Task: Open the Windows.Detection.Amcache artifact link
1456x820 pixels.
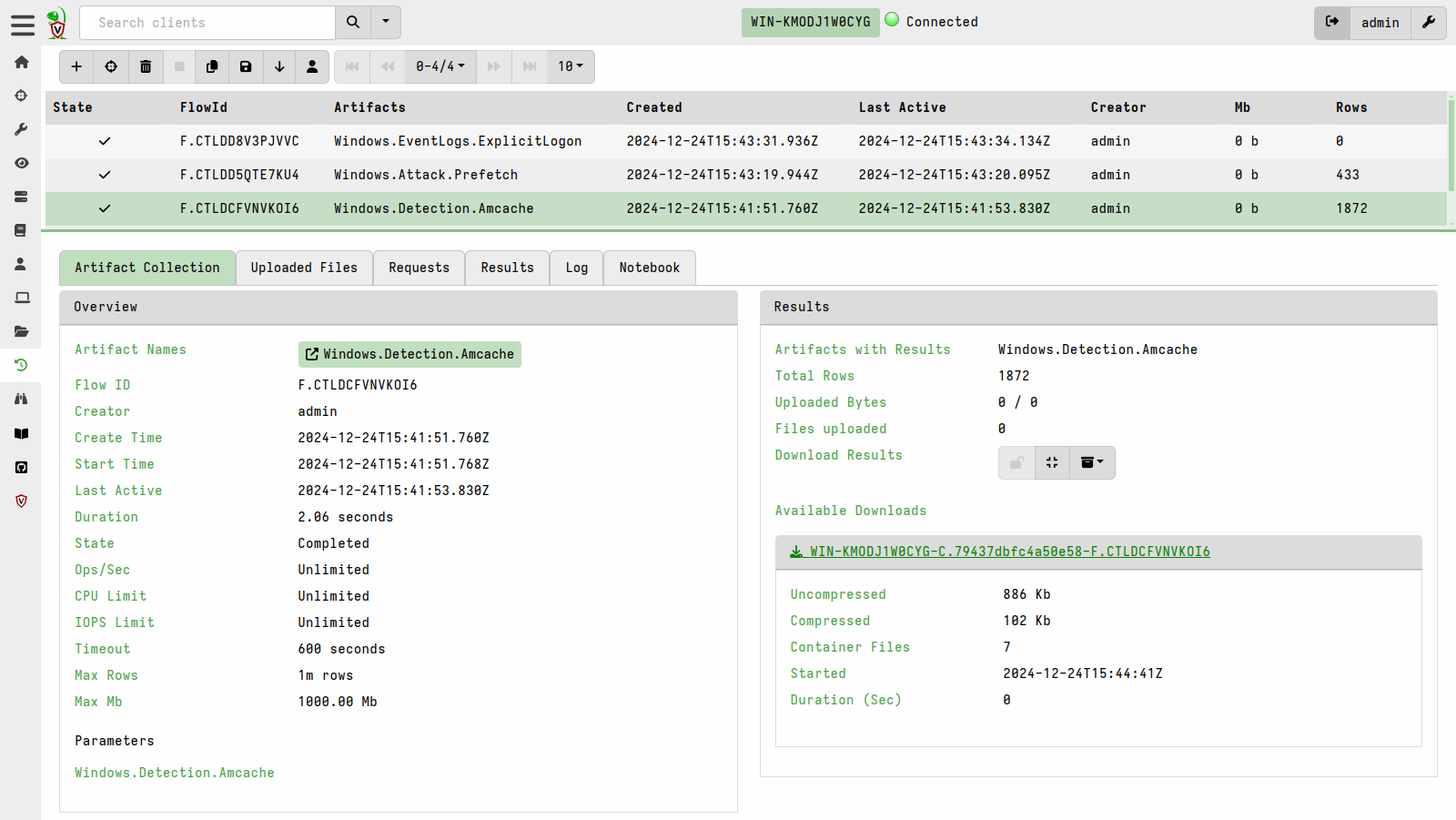Action: [409, 354]
